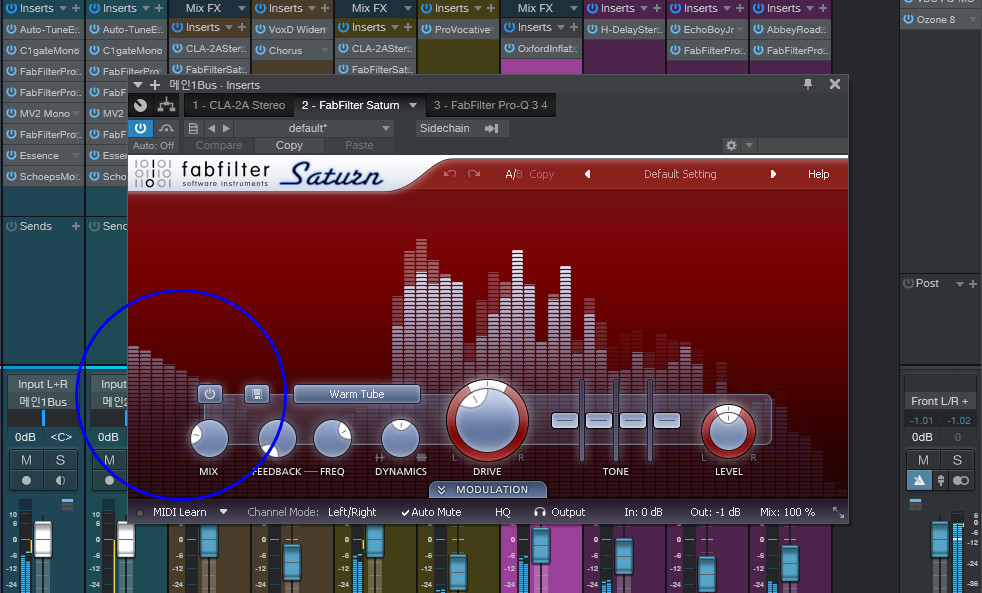Click the plus icon beside 메인1Bus Inserts title

[155, 85]
